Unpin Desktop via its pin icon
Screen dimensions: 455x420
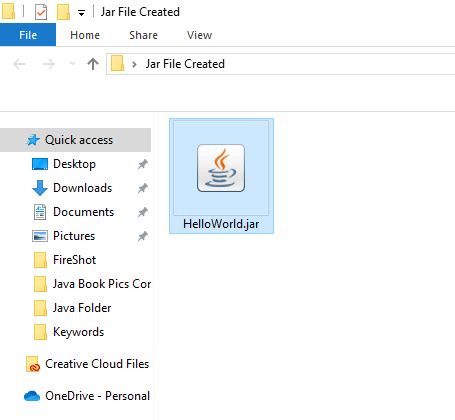143,164
